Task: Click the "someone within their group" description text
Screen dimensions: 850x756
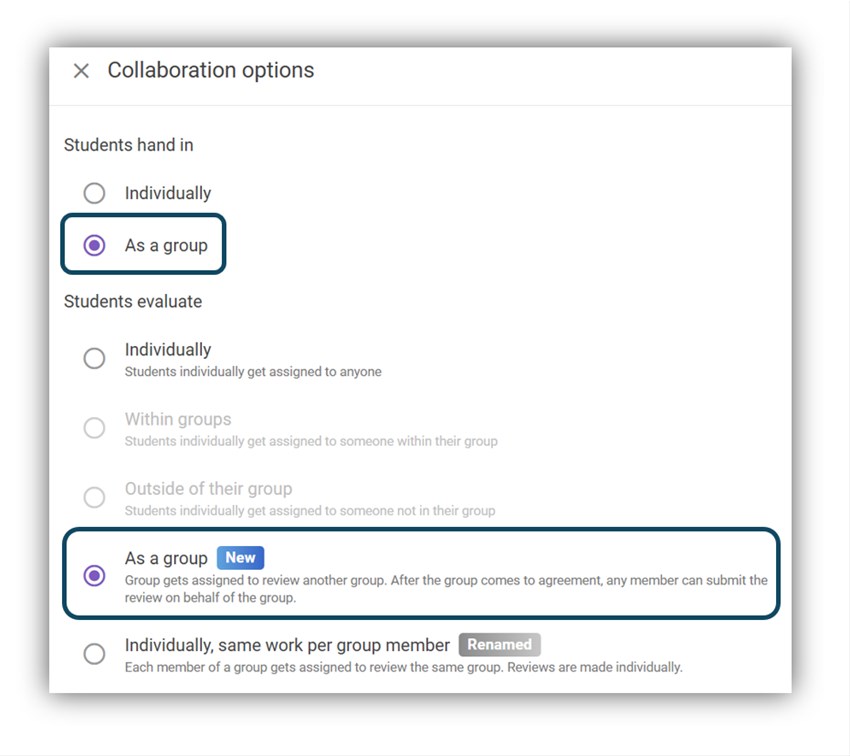Action: pos(311,441)
